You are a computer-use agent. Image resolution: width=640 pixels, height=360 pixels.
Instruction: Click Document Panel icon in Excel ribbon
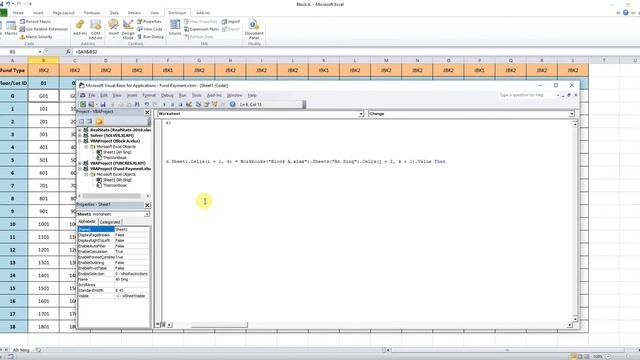tap(253, 29)
